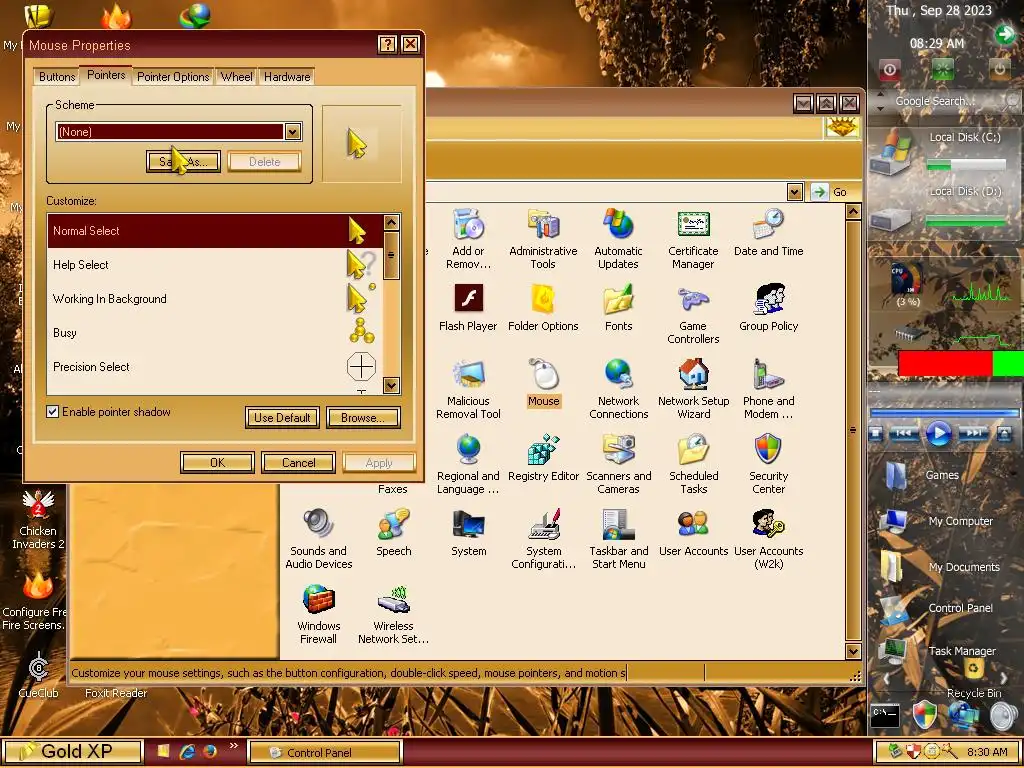Screen dimensions: 1024x768
Task: Confirm with the OK button
Action: 217,462
